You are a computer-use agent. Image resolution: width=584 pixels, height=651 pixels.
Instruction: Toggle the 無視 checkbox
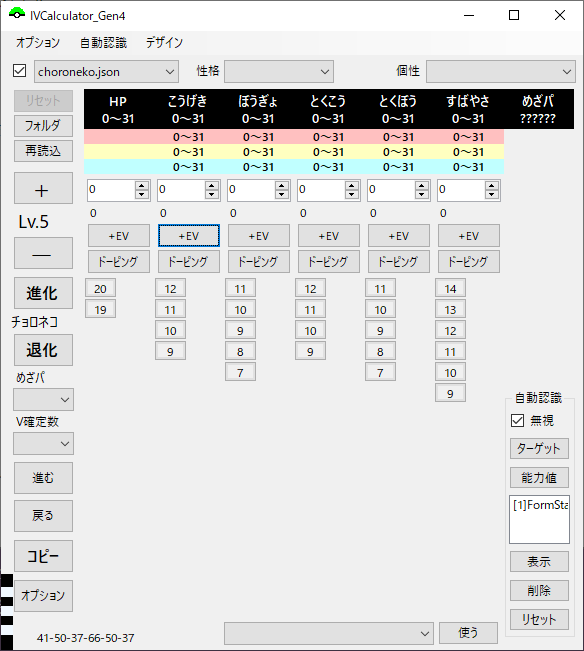coord(517,421)
